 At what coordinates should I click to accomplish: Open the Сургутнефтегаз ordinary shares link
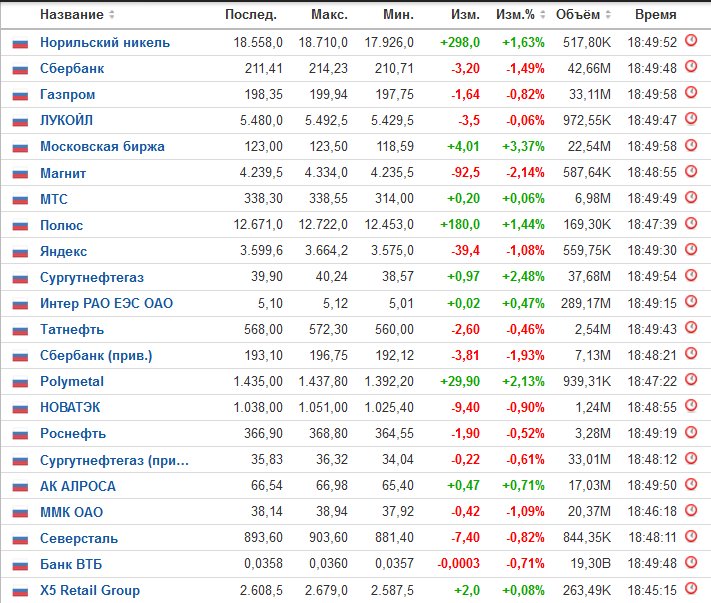(x=92, y=277)
